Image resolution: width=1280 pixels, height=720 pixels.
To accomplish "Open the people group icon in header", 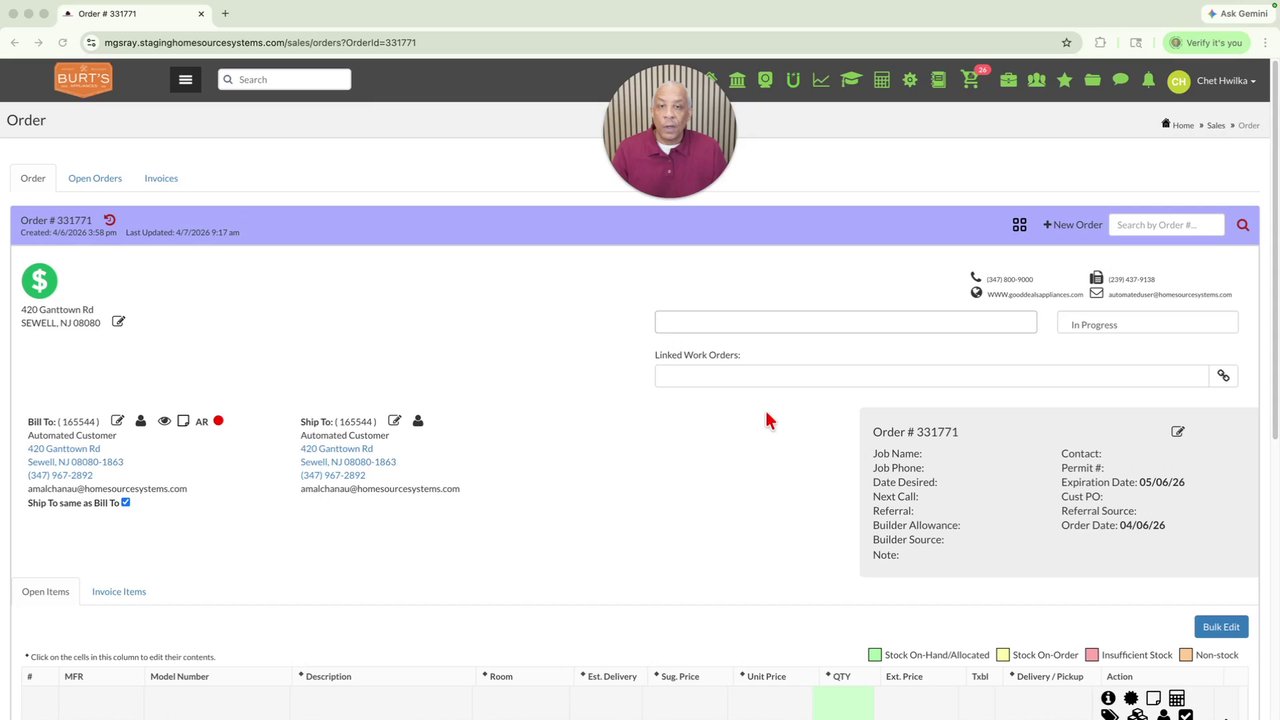I will [x=1036, y=80].
